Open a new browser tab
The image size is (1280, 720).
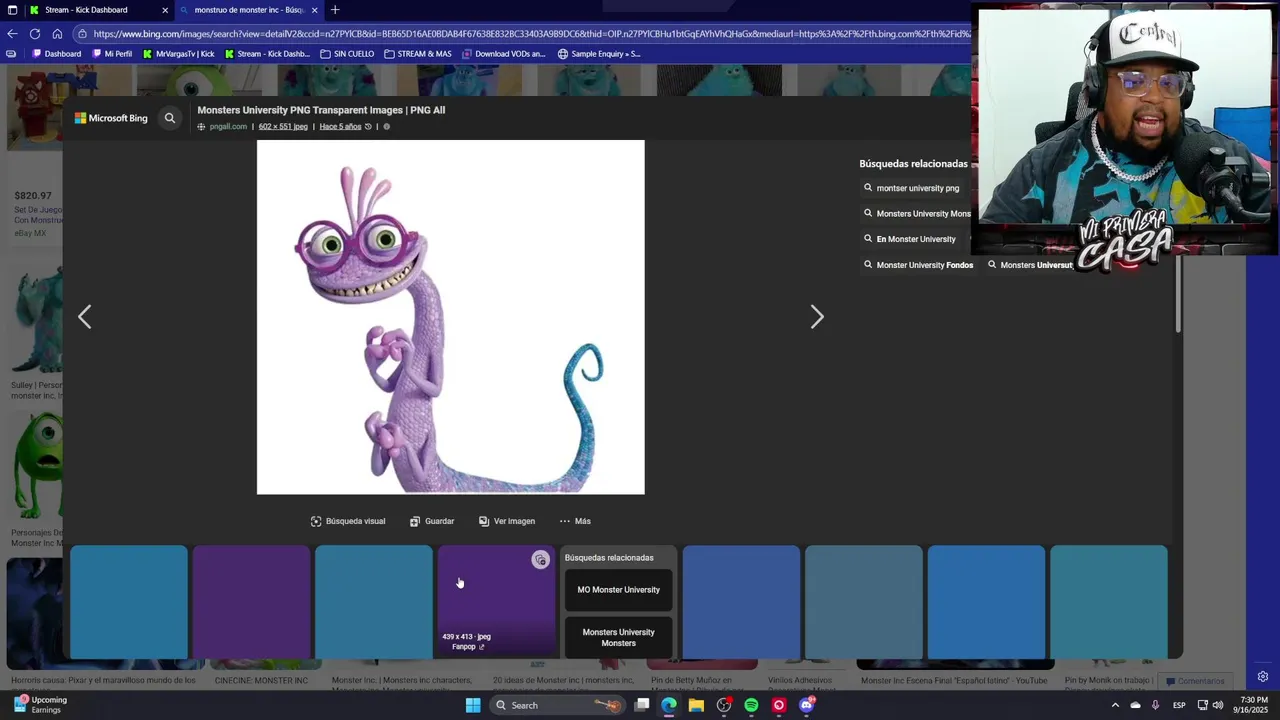335,10
